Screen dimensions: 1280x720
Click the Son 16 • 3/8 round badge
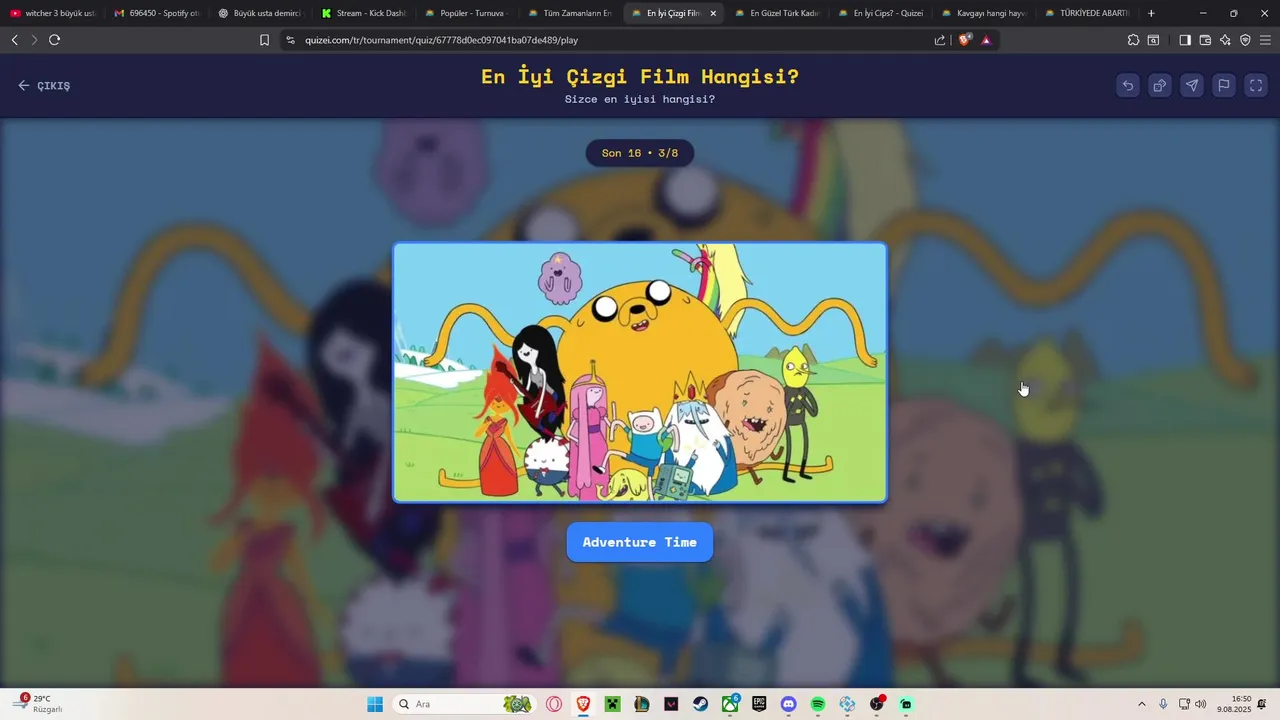pos(640,153)
